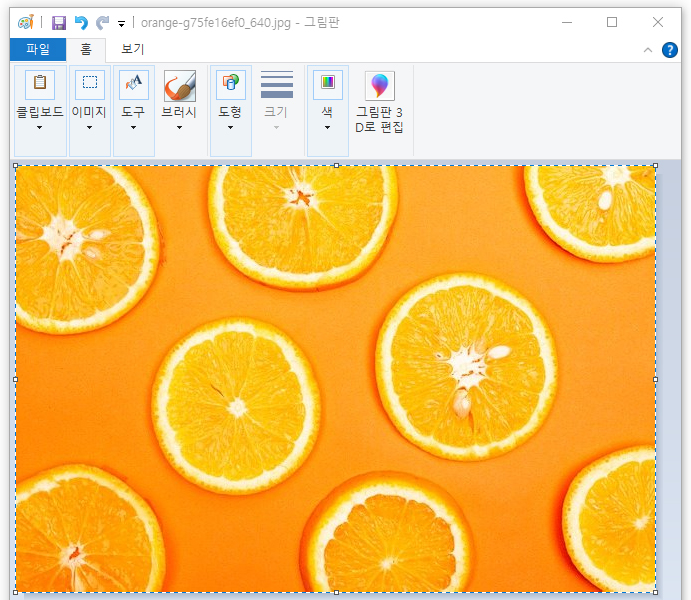This screenshot has height=600, width=691.
Task: Open Paint help via the question mark
Action: click(x=669, y=50)
